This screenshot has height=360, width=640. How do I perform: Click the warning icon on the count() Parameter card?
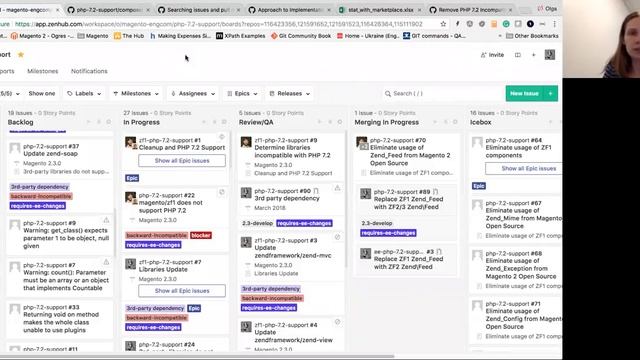(x=106, y=262)
